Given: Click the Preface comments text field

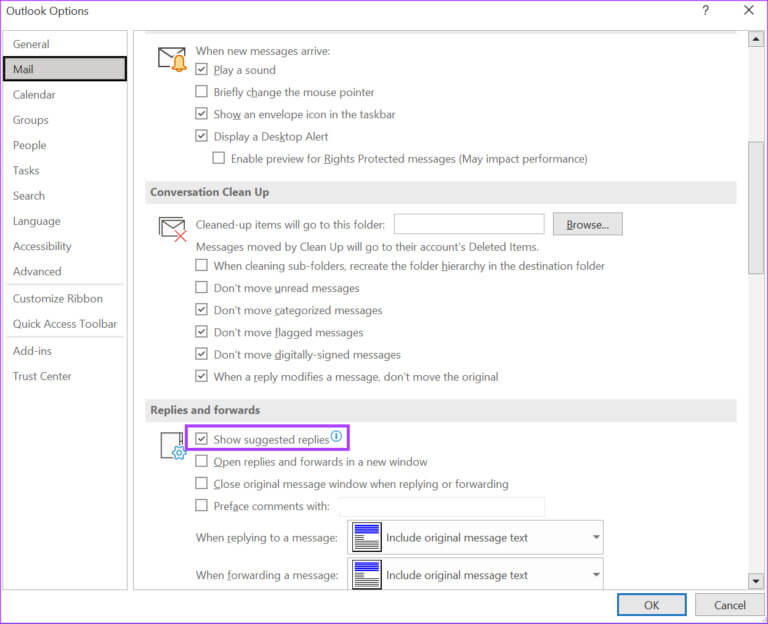Looking at the screenshot, I should [x=441, y=506].
